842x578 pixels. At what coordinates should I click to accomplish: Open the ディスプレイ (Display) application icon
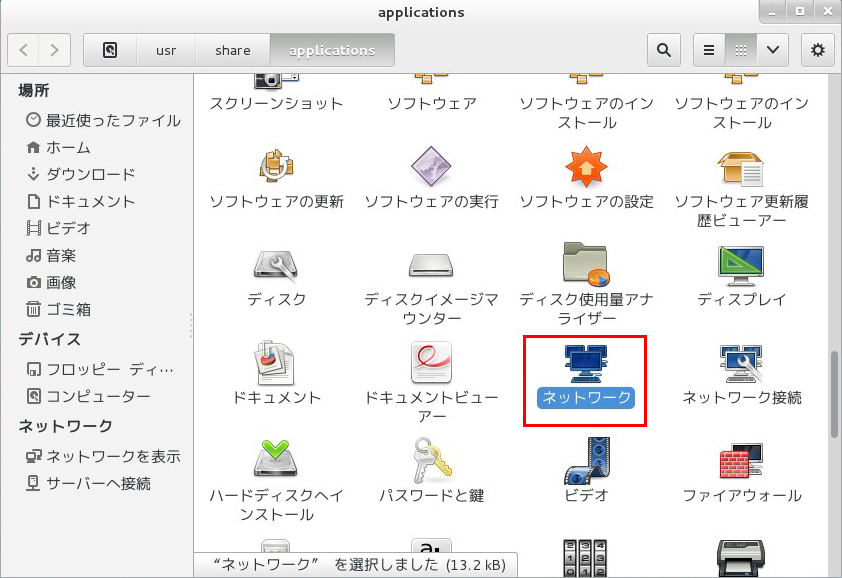[x=741, y=265]
